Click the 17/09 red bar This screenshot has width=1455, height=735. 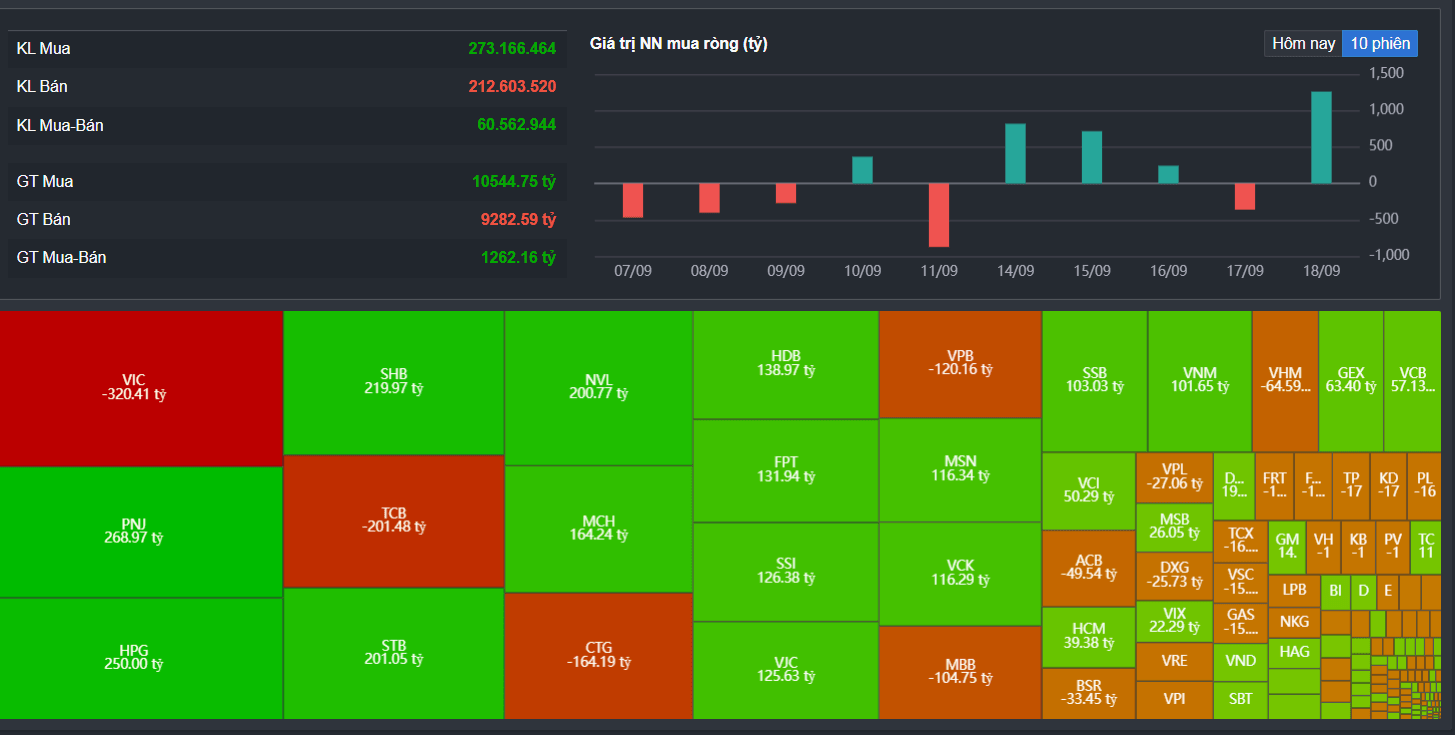click(1245, 196)
